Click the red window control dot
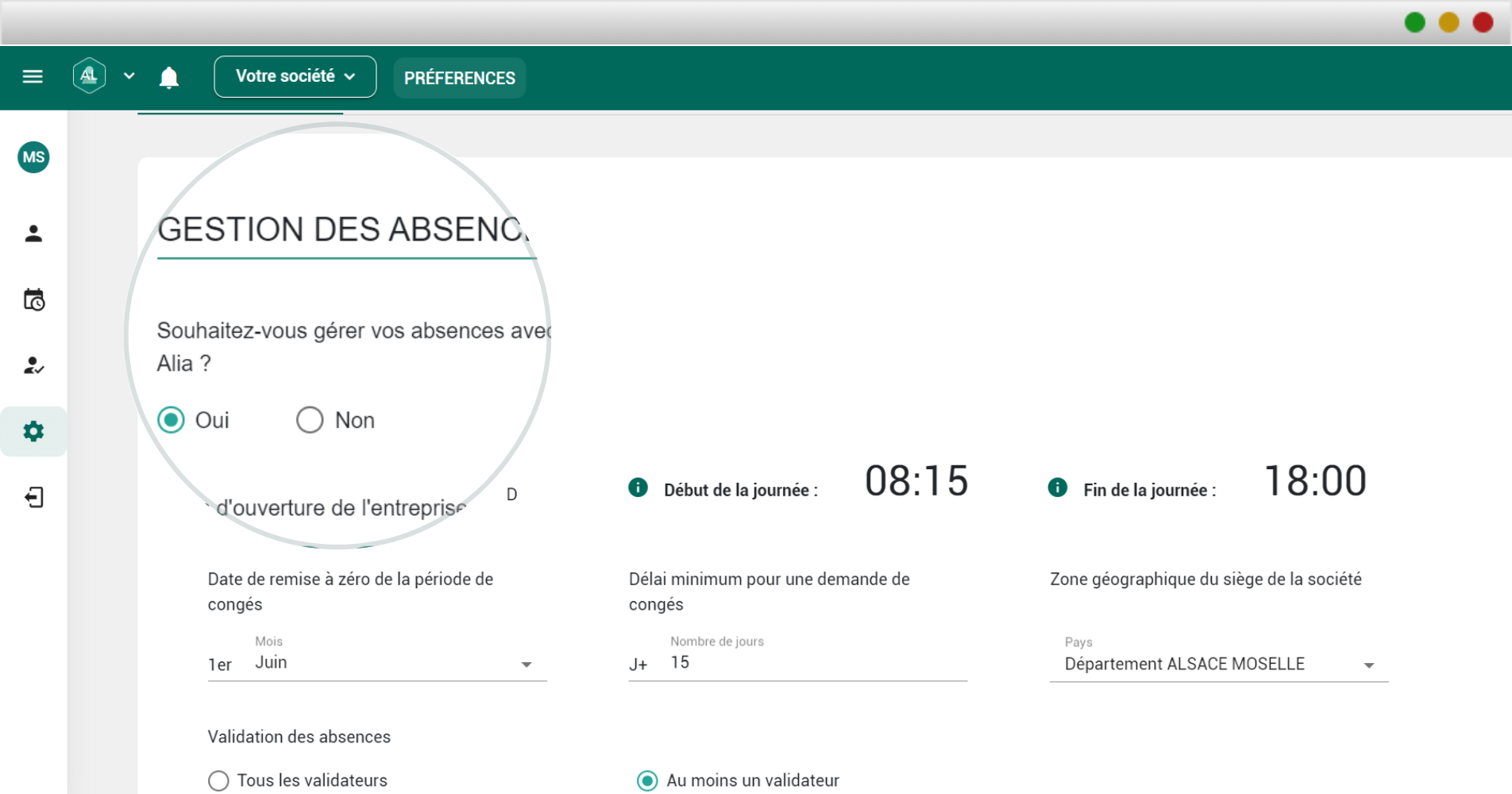1512x794 pixels. click(1483, 22)
